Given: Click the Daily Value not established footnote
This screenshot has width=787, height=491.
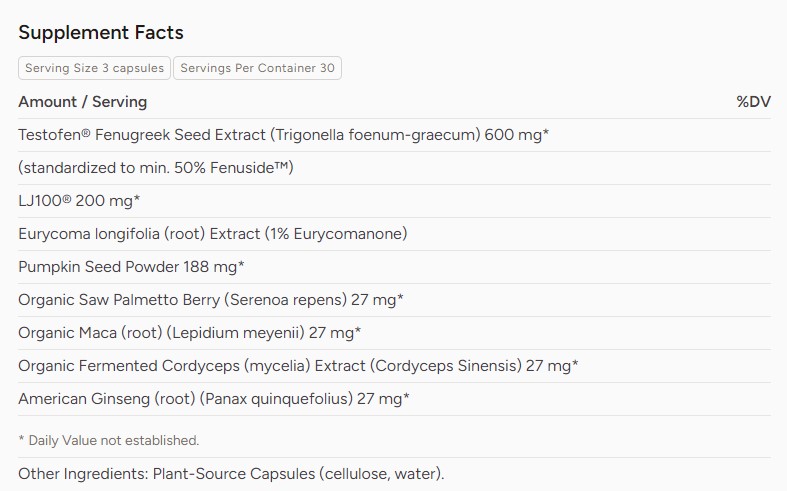Looking at the screenshot, I should tap(109, 440).
